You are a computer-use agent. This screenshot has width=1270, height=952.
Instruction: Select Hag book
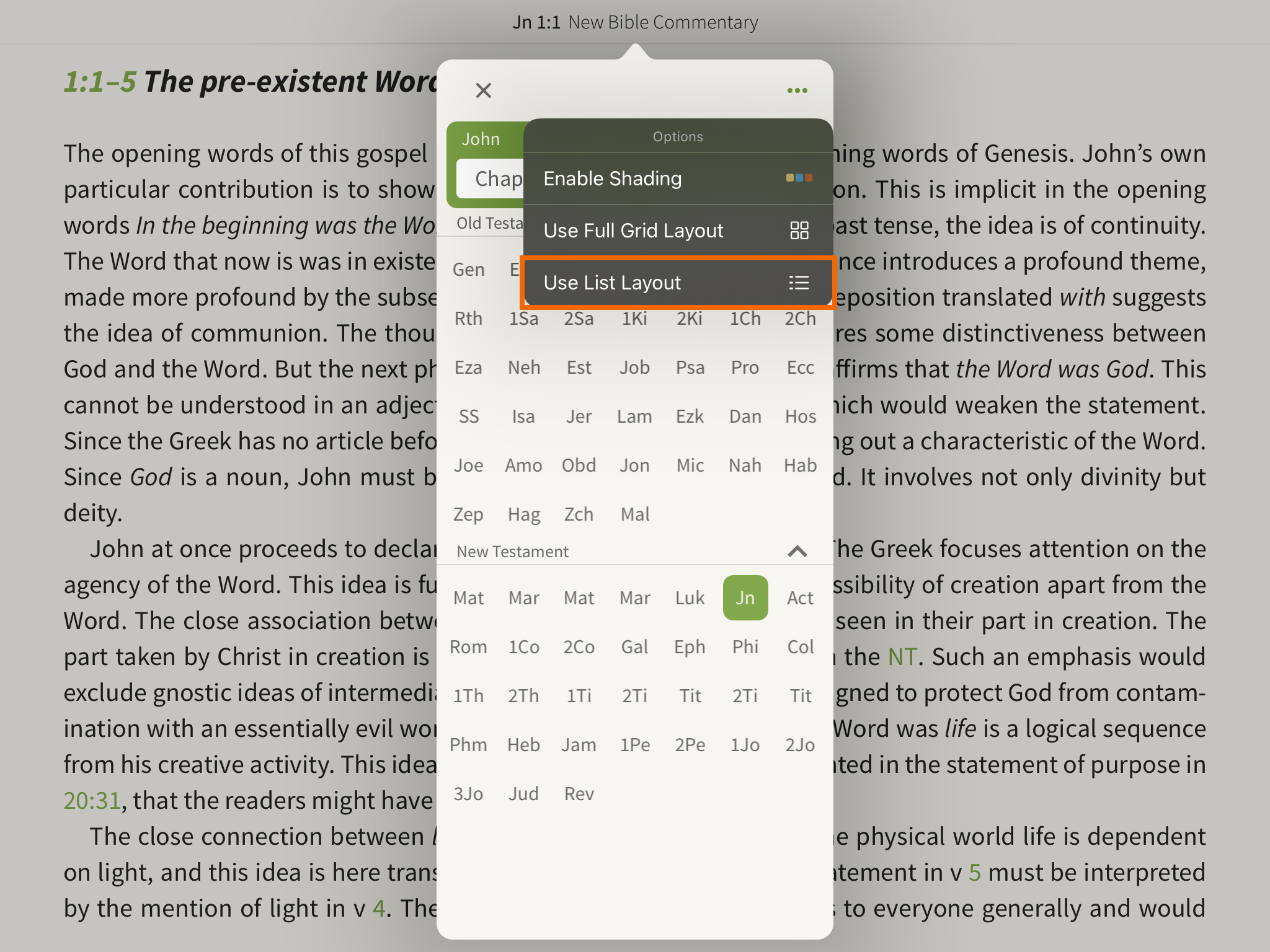click(523, 514)
